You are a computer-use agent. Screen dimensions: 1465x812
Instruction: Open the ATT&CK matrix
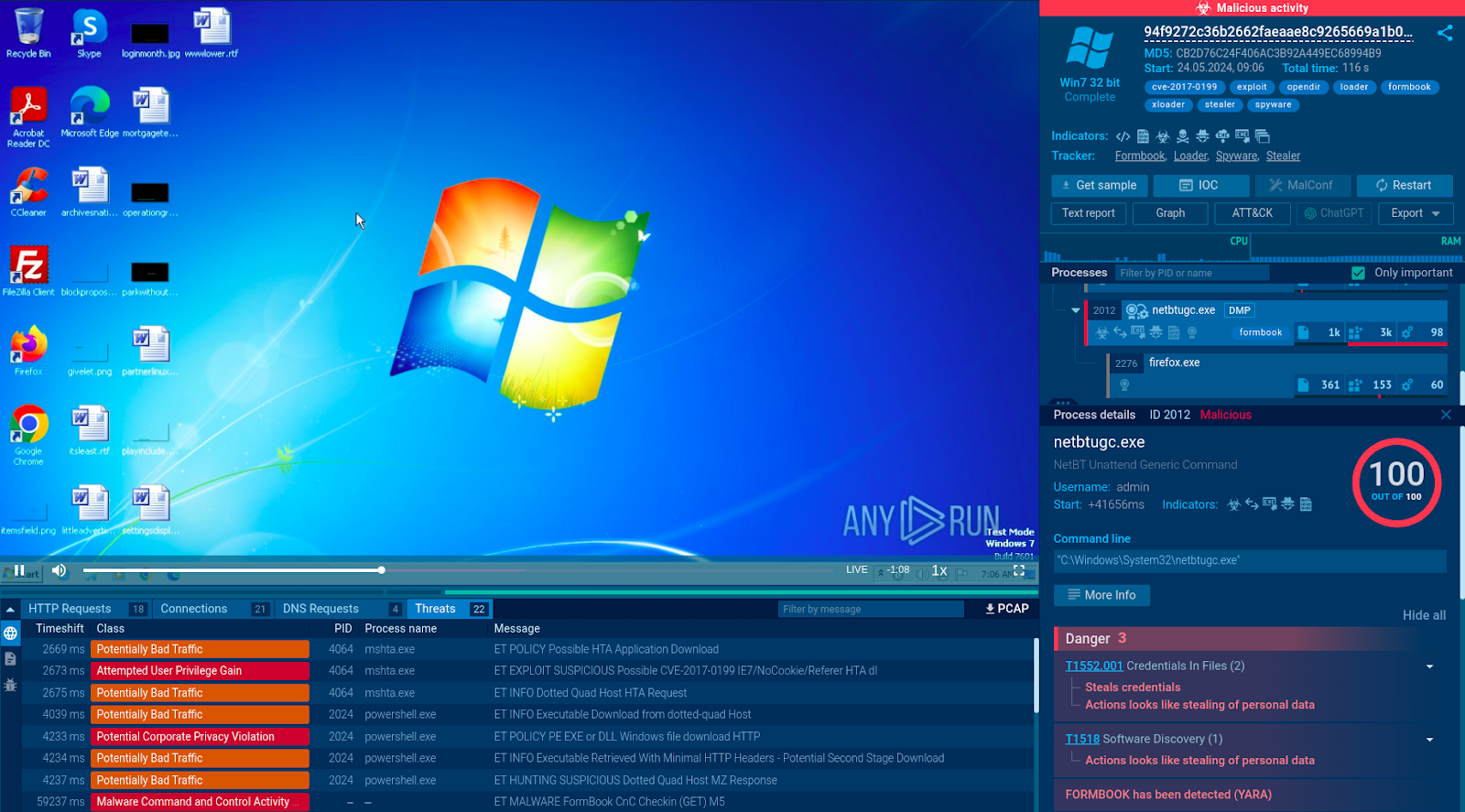tap(1252, 213)
